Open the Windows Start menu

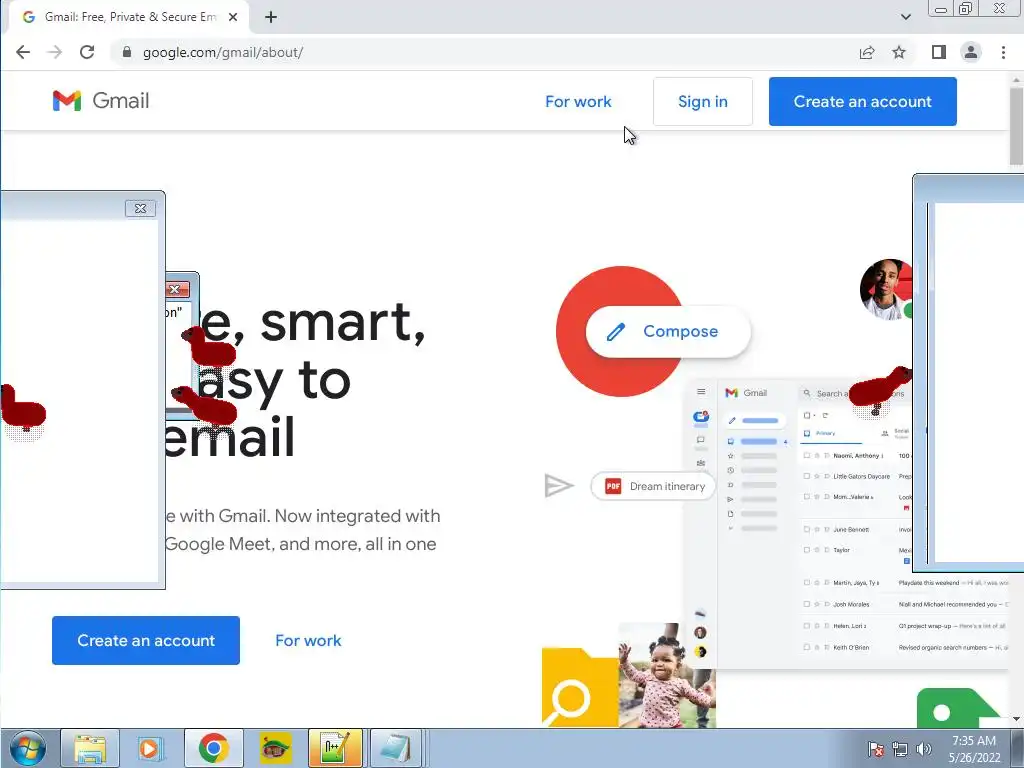click(27, 748)
